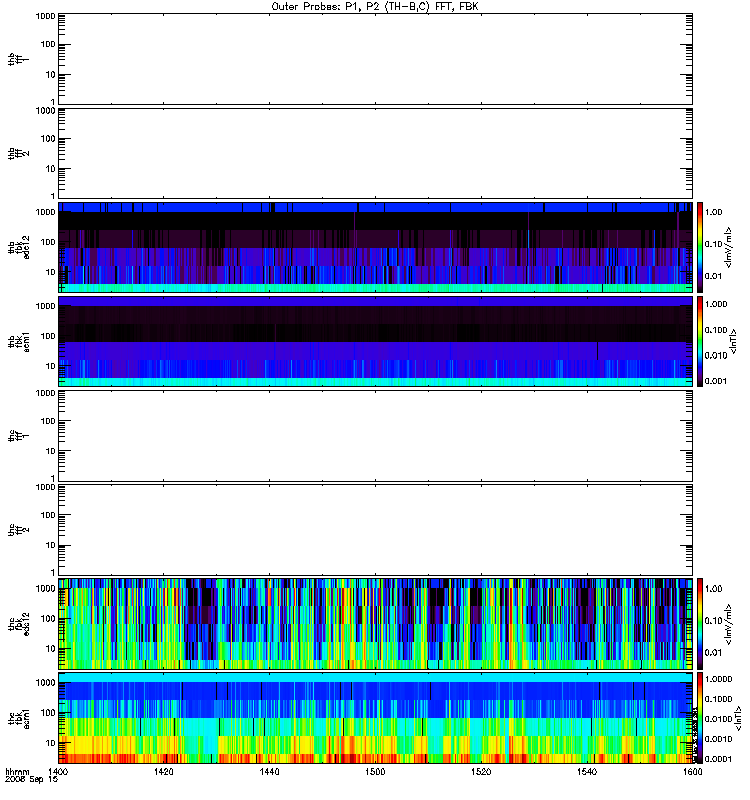Click the thb fbk edc12 color bar
The height and width of the screenshot is (800, 750).
pos(700,247)
